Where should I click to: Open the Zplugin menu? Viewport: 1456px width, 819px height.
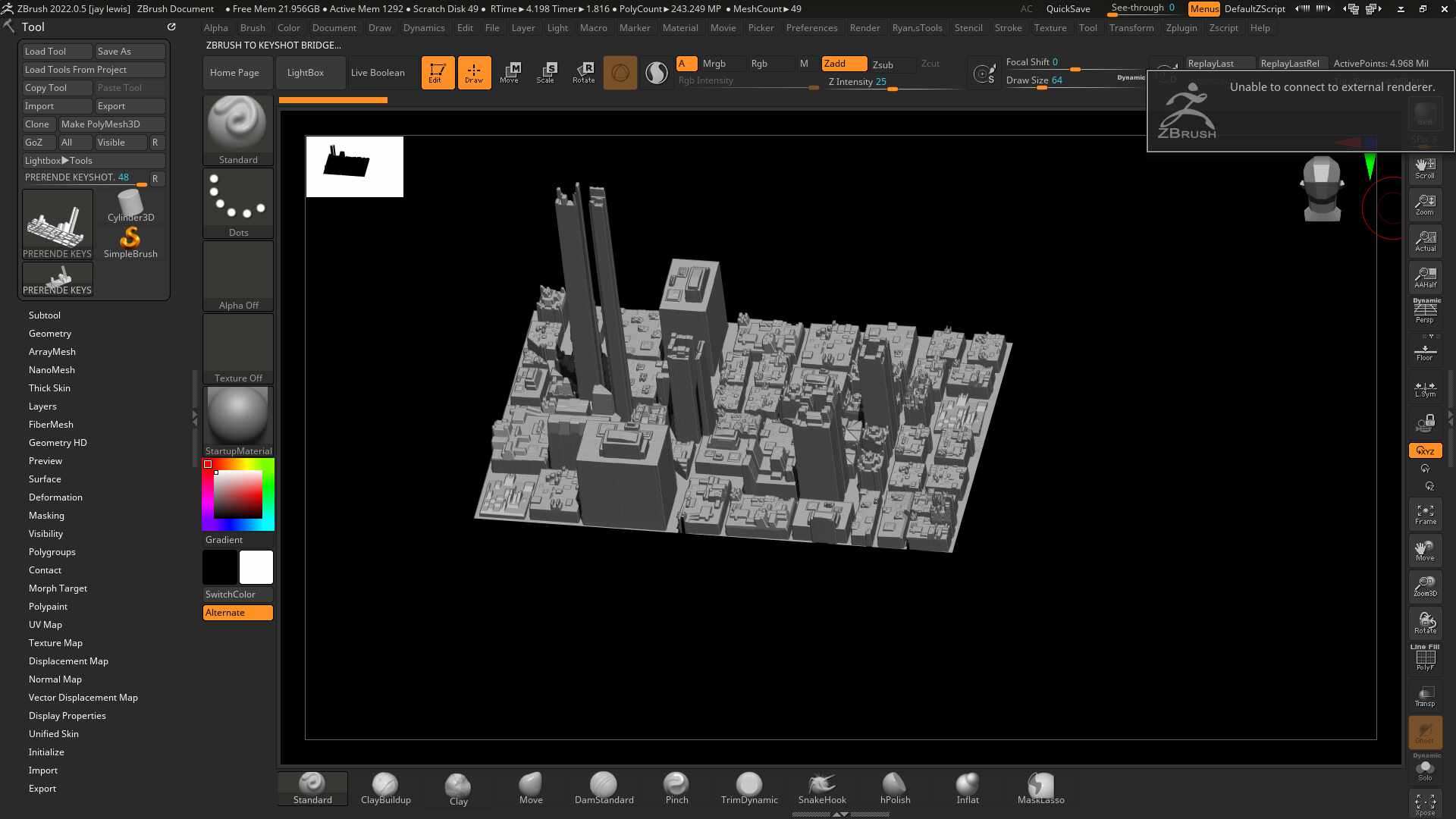tap(1181, 28)
